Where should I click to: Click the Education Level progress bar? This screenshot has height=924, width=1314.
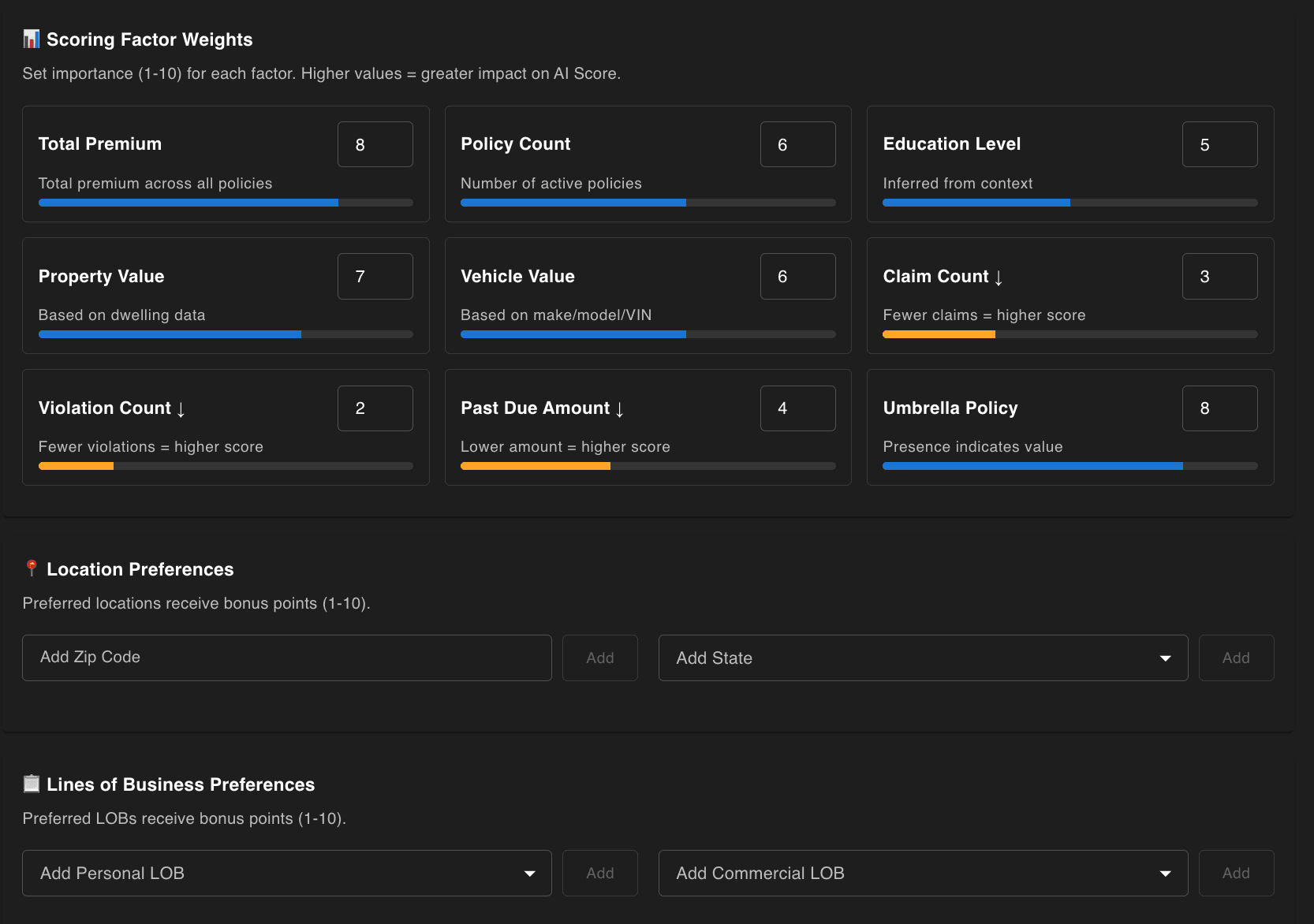click(x=1070, y=203)
